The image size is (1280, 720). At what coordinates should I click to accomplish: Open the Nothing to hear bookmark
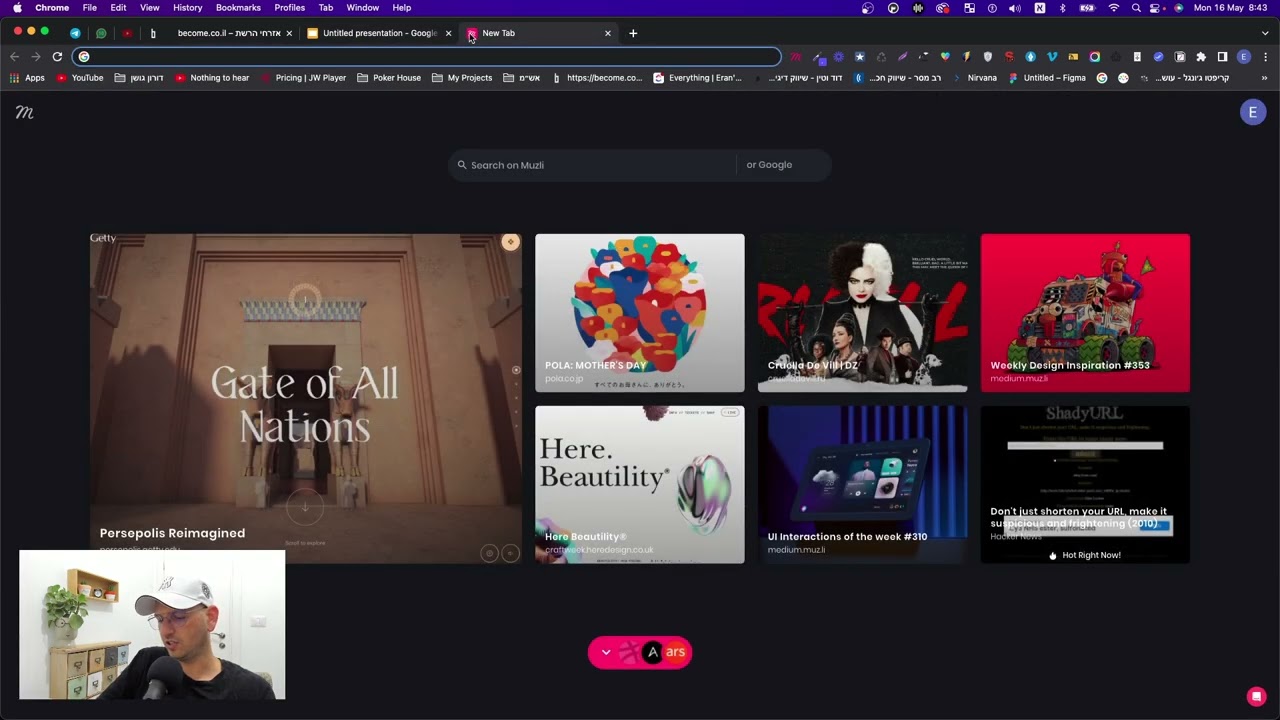click(212, 78)
